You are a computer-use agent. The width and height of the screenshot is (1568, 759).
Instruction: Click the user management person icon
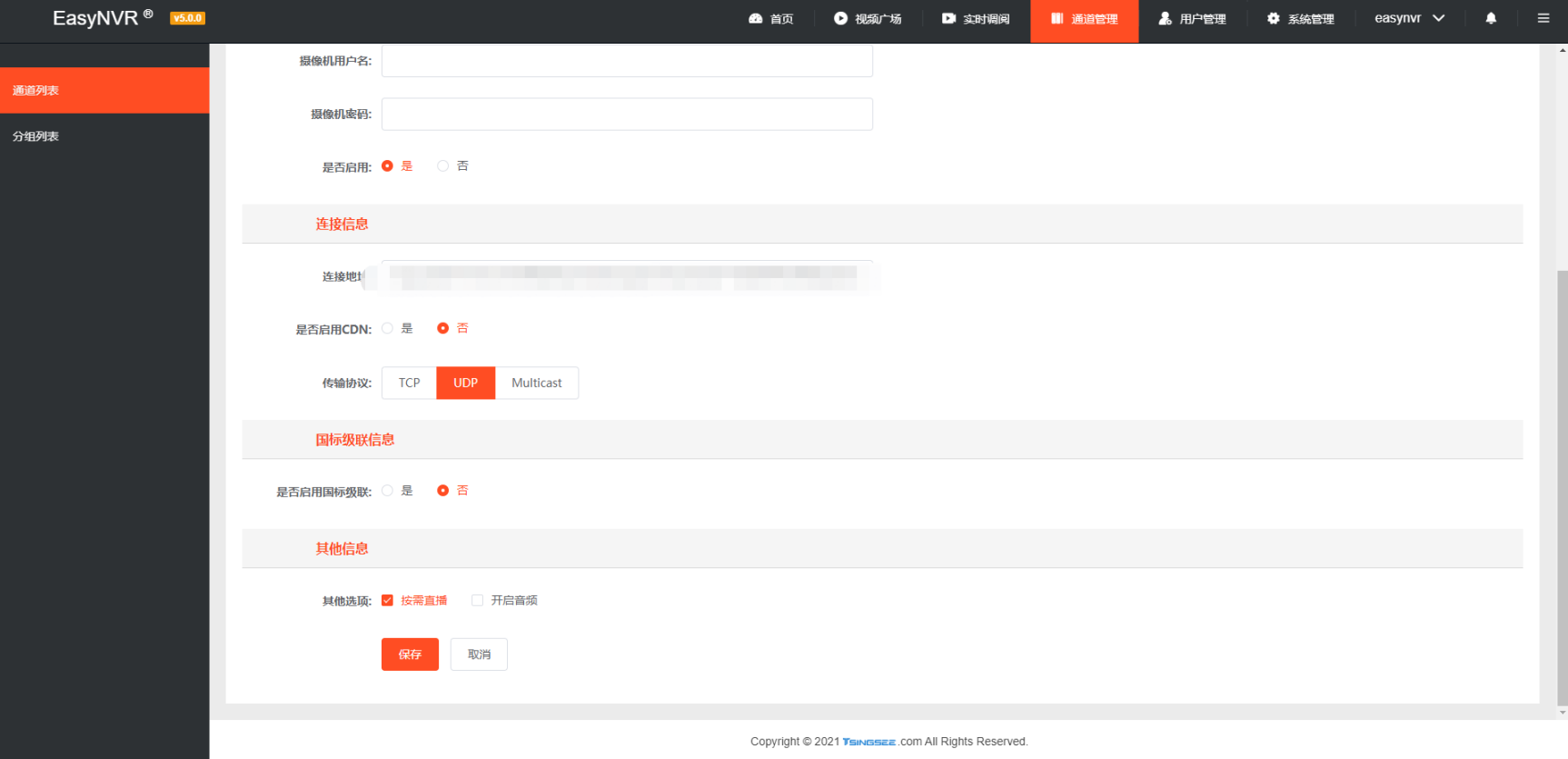pyautogui.click(x=1165, y=18)
